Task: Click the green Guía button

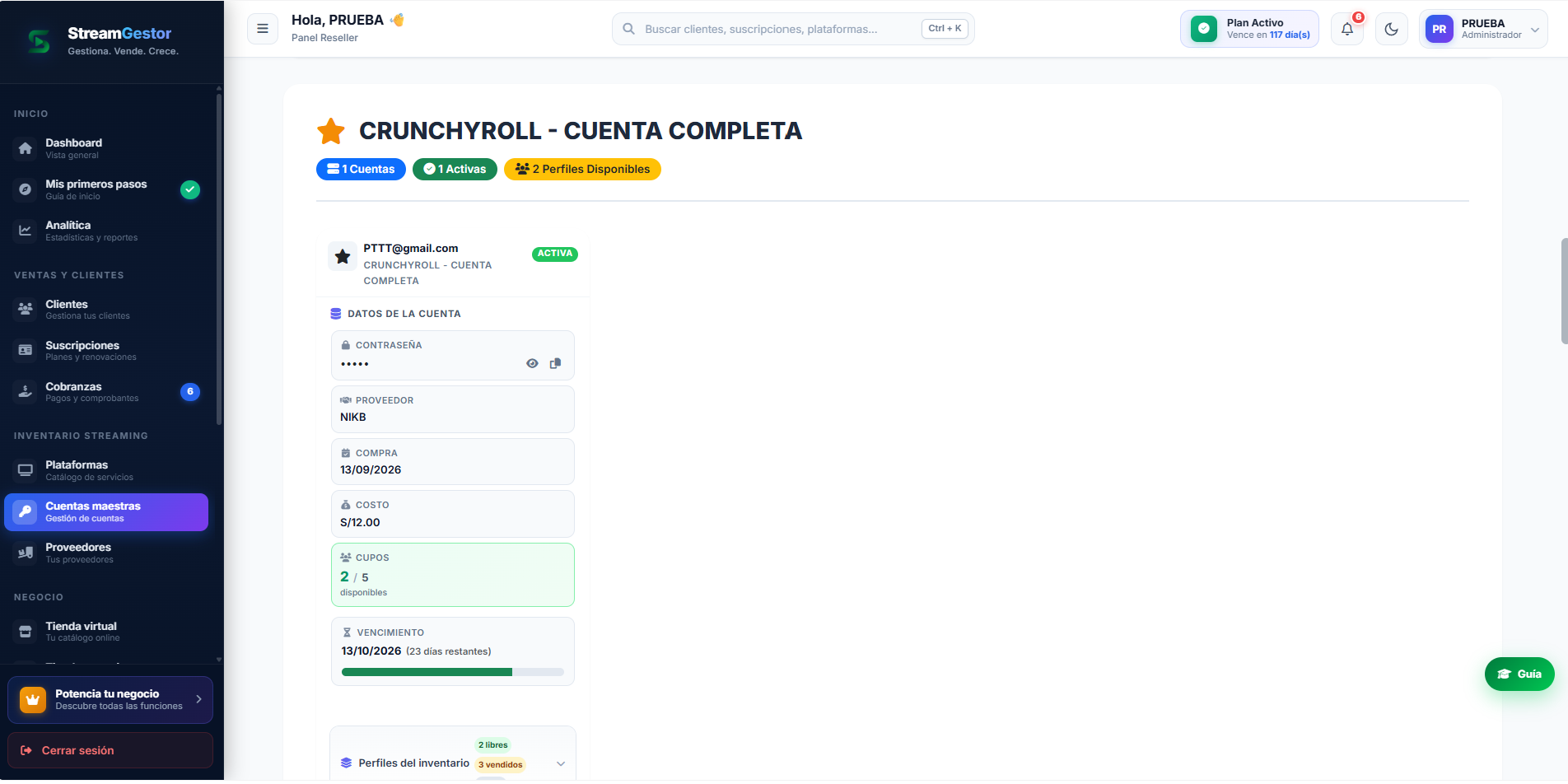Action: [x=1519, y=674]
